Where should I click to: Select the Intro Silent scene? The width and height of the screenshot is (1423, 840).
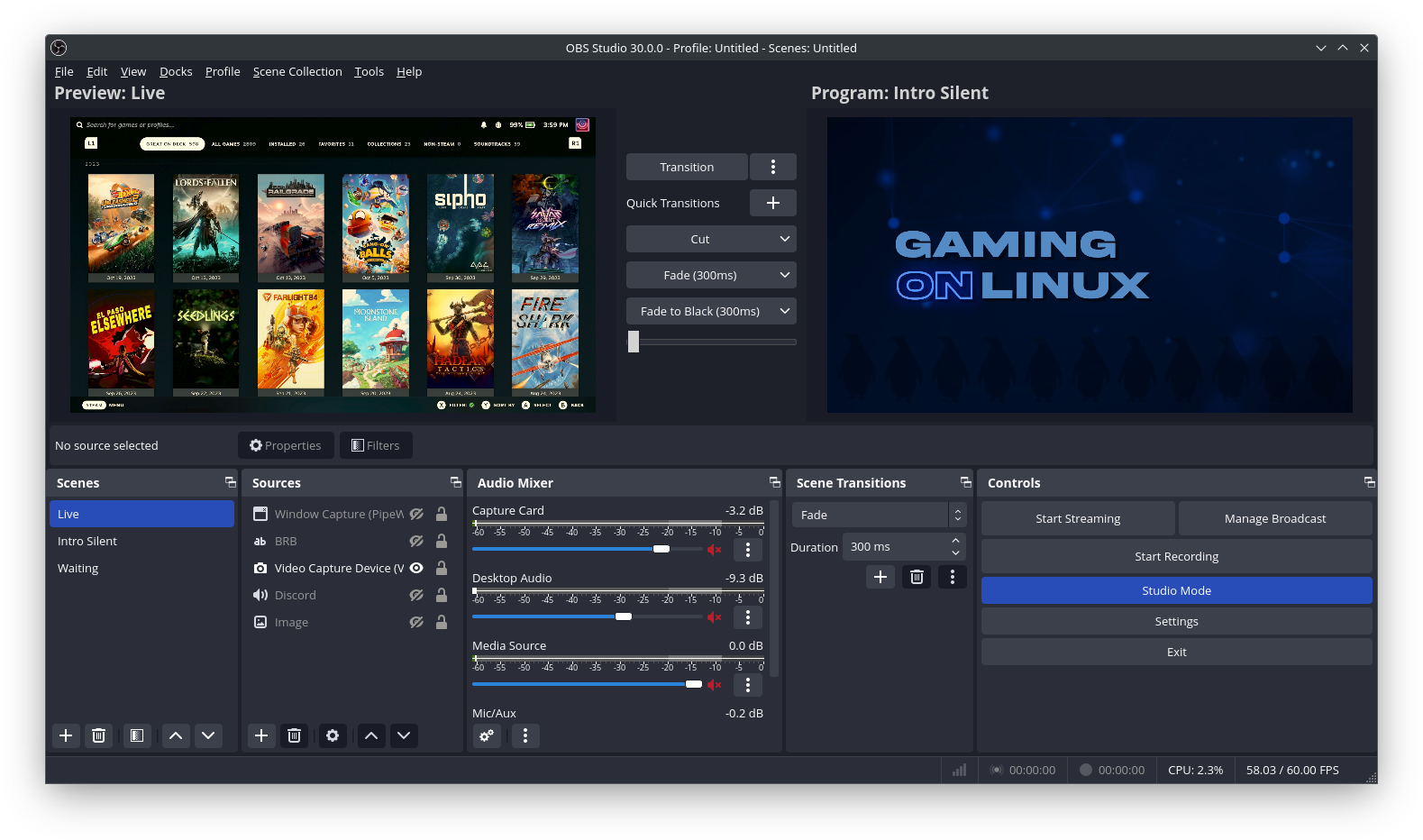coord(87,541)
